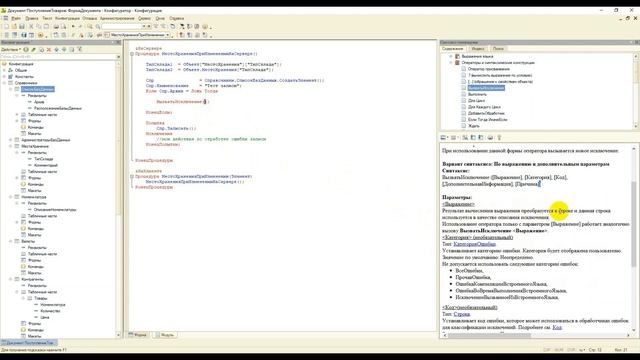Open the Для Каждого Цикл help topic
The height and width of the screenshot is (360, 640).
(x=484, y=107)
